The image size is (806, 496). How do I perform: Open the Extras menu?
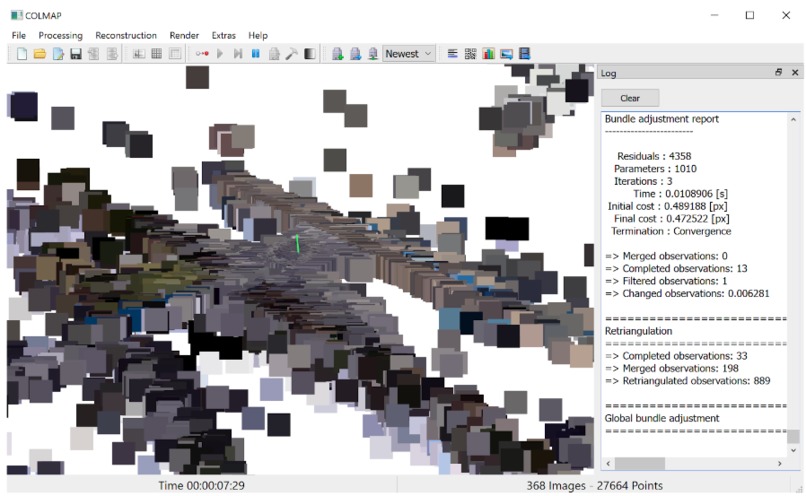click(224, 35)
